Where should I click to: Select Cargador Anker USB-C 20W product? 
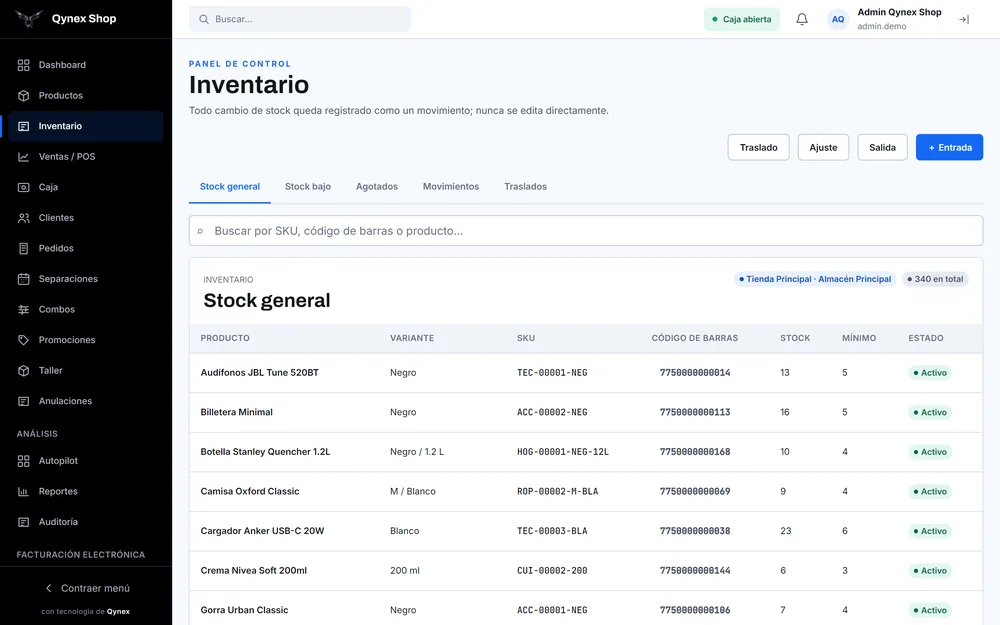coord(262,531)
